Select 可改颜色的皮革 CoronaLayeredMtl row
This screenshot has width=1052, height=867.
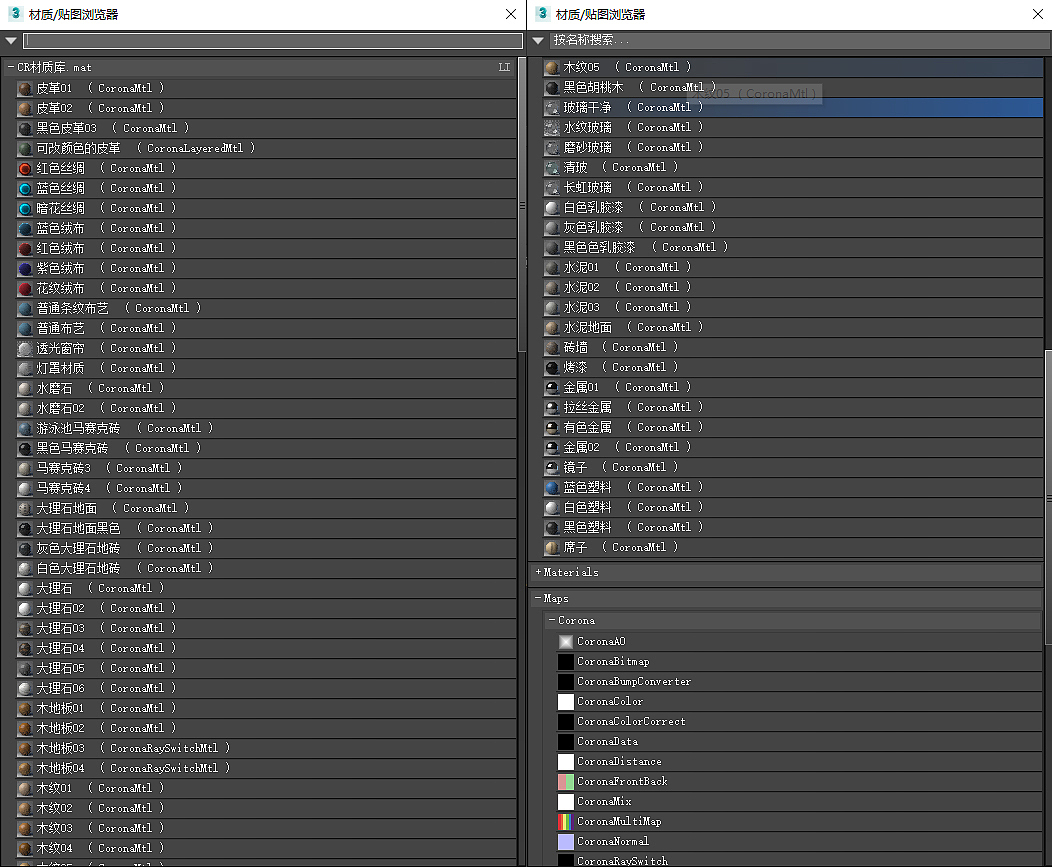[x=266, y=148]
